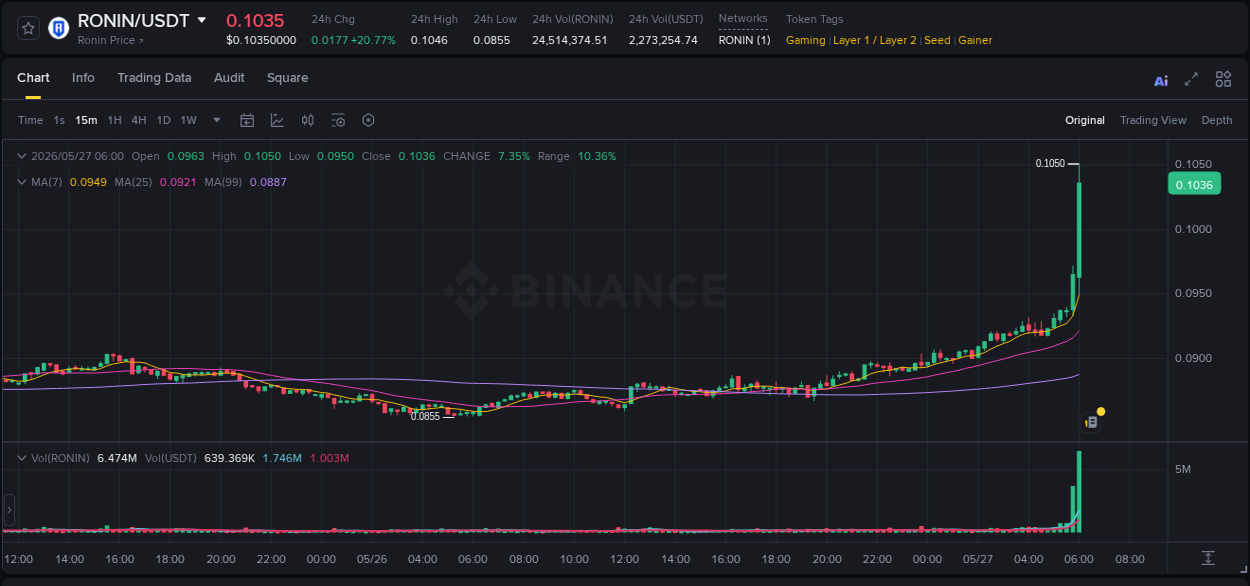Select the Time chart interval
The height and width of the screenshot is (586, 1250).
30,120
